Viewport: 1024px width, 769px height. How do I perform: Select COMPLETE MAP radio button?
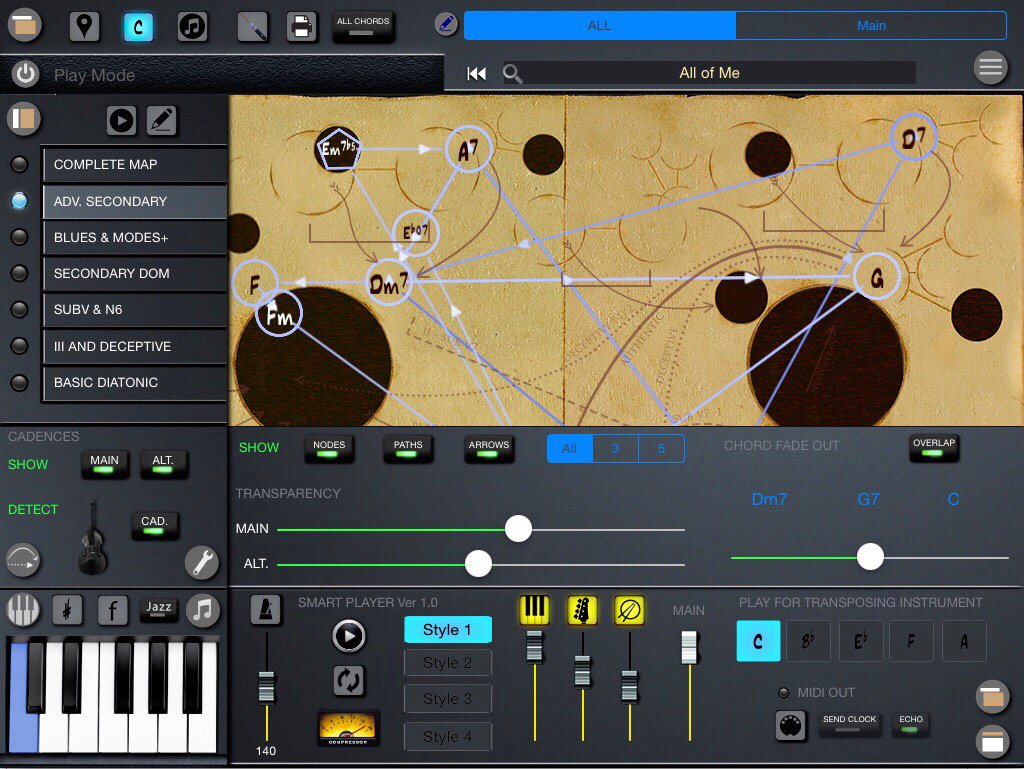(20, 165)
